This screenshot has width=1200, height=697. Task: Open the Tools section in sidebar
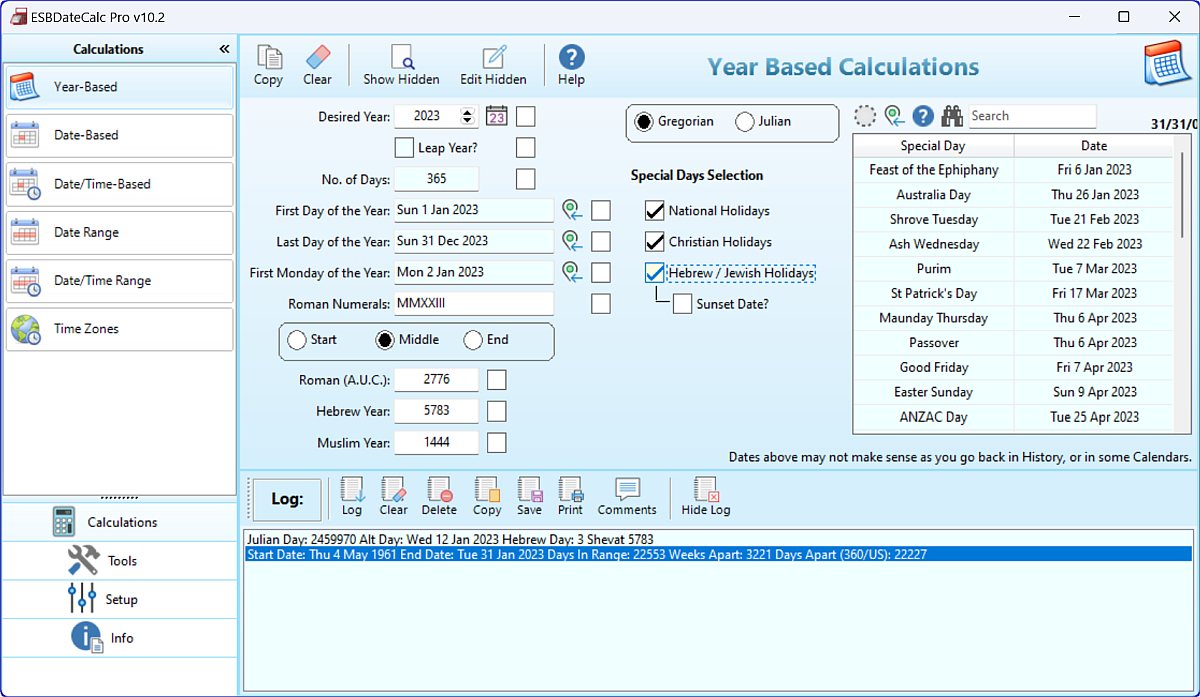(120, 560)
